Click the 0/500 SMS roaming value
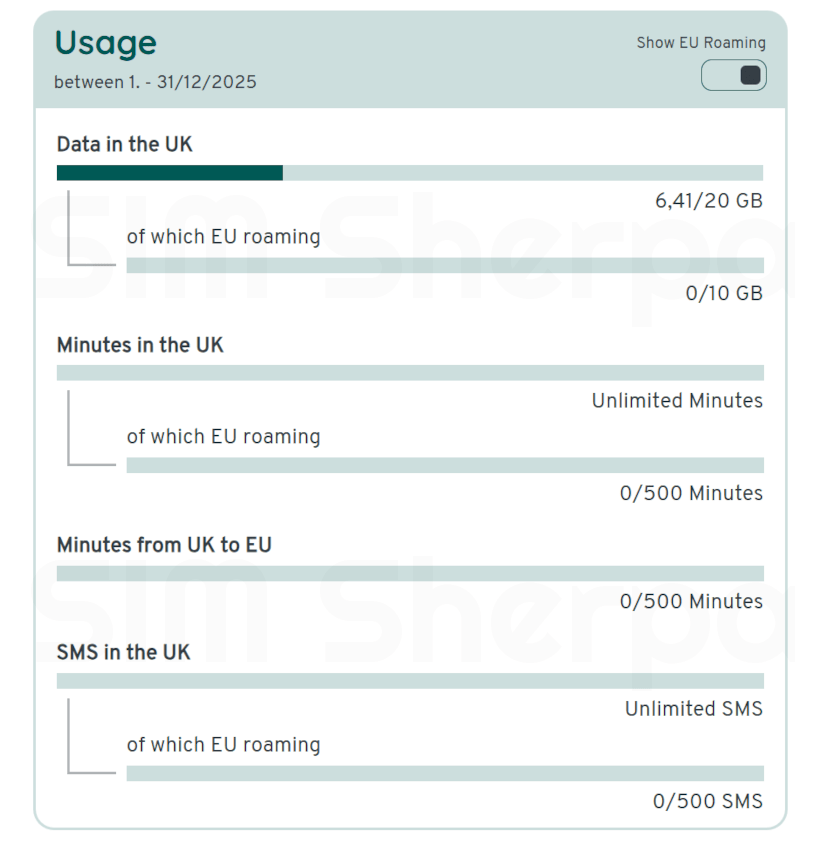Viewport: 820px width, 852px height. coord(708,801)
